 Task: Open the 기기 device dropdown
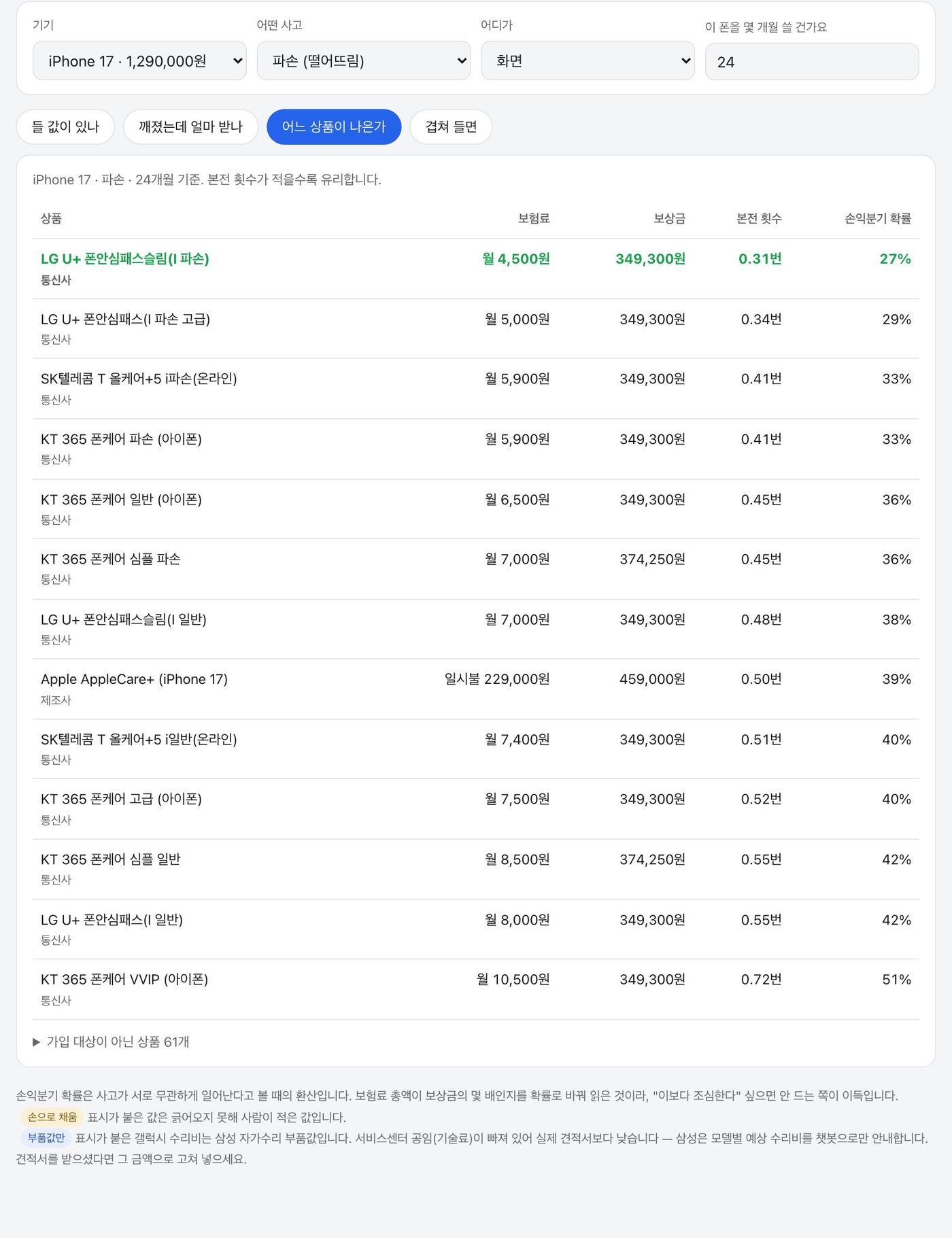pyautogui.click(x=139, y=61)
